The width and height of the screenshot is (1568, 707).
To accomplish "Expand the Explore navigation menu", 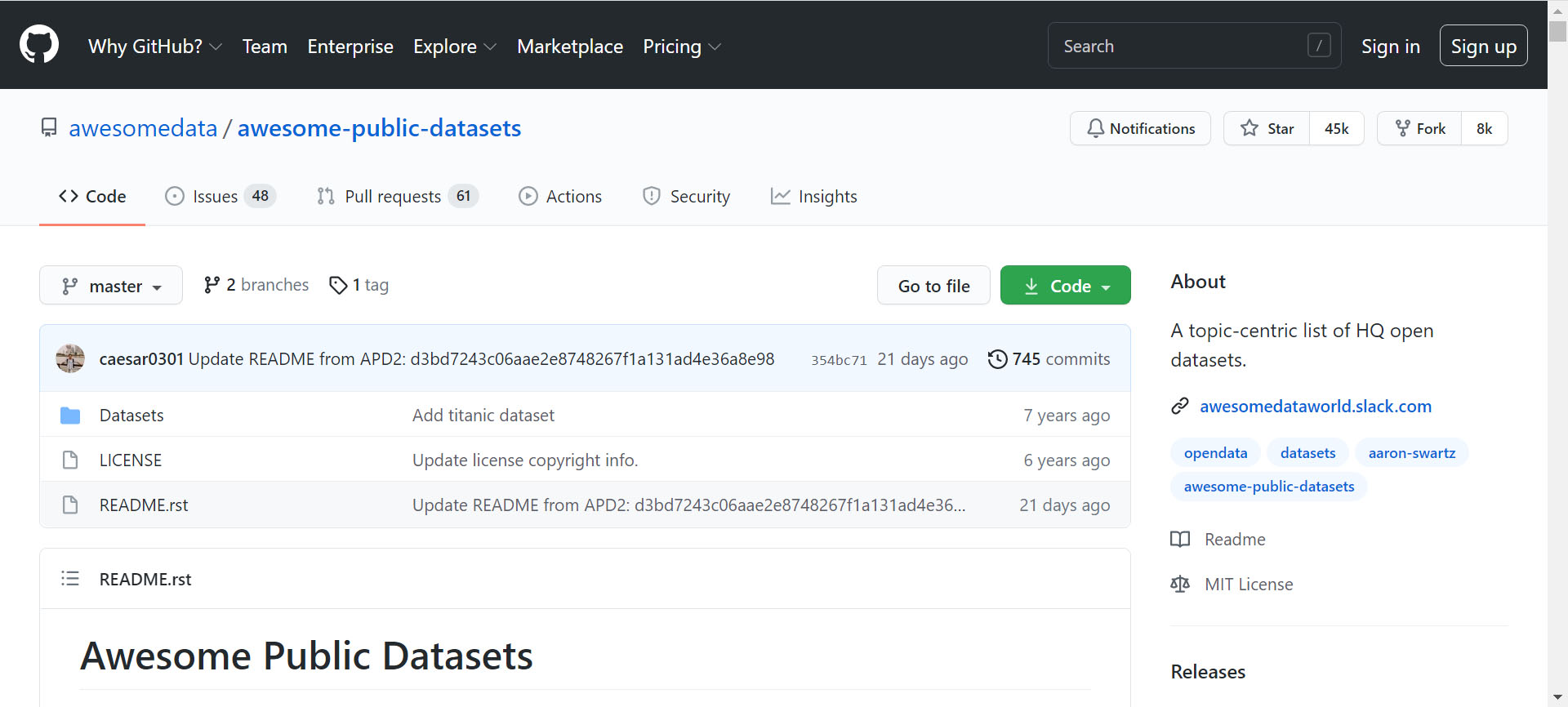I will 455,47.
